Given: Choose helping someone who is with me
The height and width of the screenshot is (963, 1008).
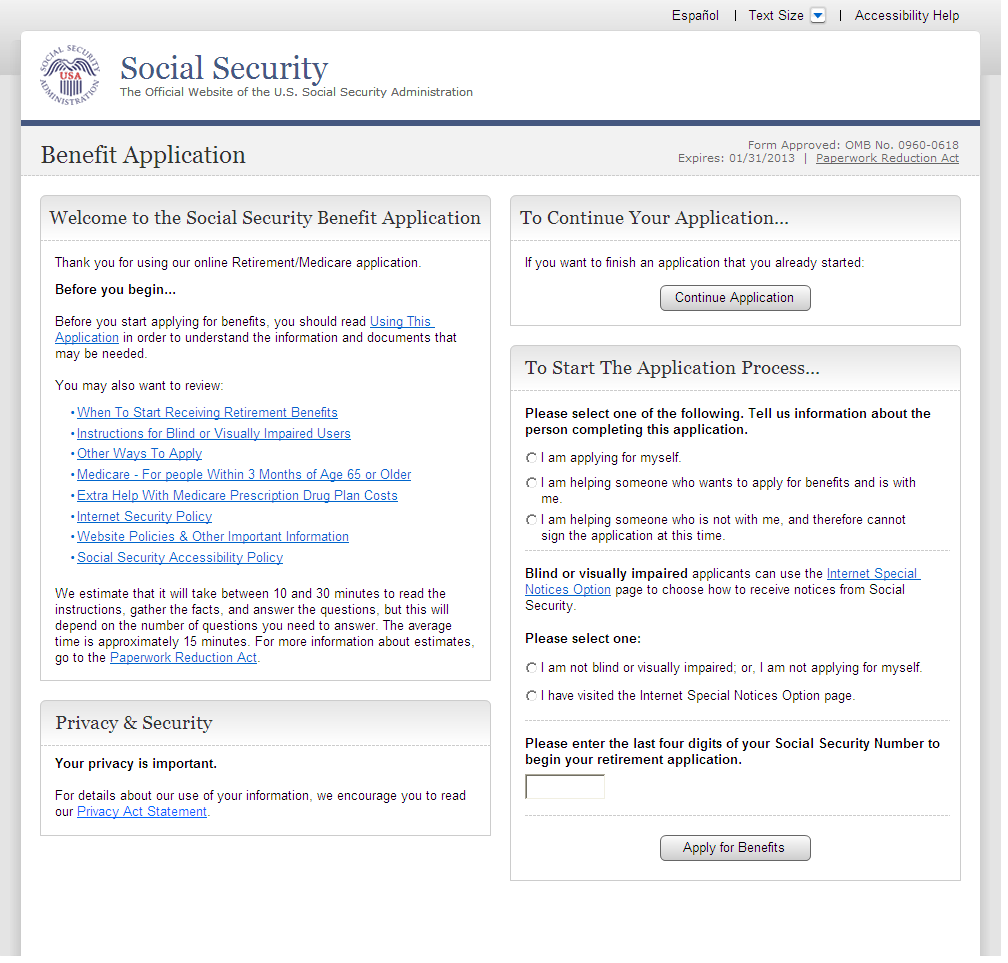Looking at the screenshot, I should [531, 483].
